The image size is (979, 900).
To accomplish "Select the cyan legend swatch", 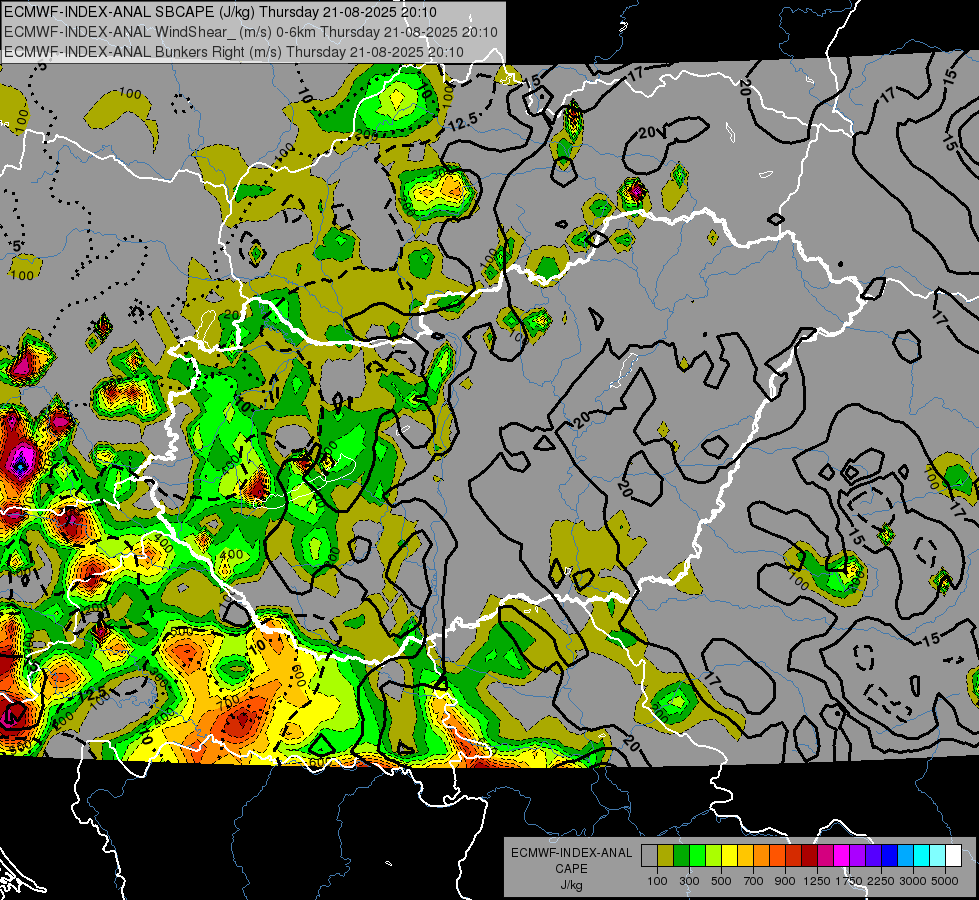I will [922, 855].
